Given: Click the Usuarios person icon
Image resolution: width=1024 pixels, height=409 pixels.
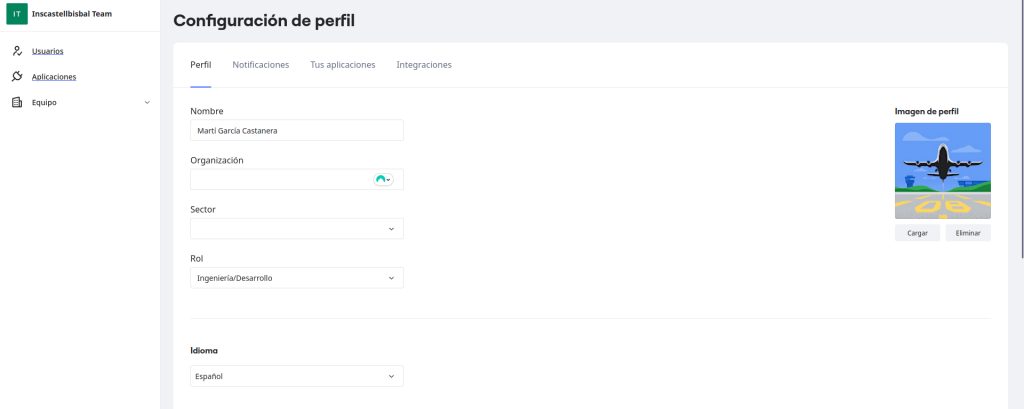Looking at the screenshot, I should pyautogui.click(x=17, y=51).
